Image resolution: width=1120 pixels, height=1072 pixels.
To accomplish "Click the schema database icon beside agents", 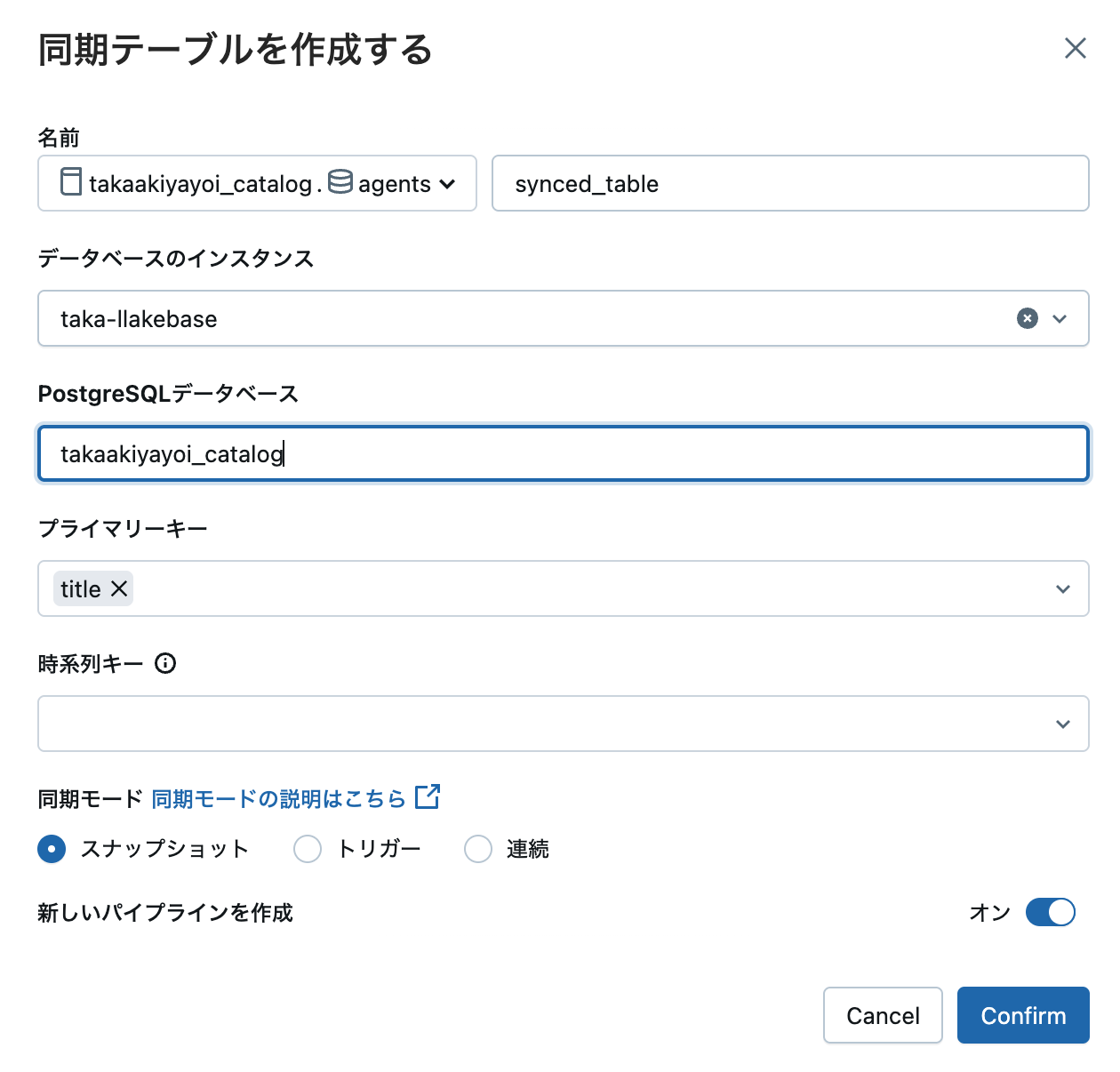I will [340, 181].
